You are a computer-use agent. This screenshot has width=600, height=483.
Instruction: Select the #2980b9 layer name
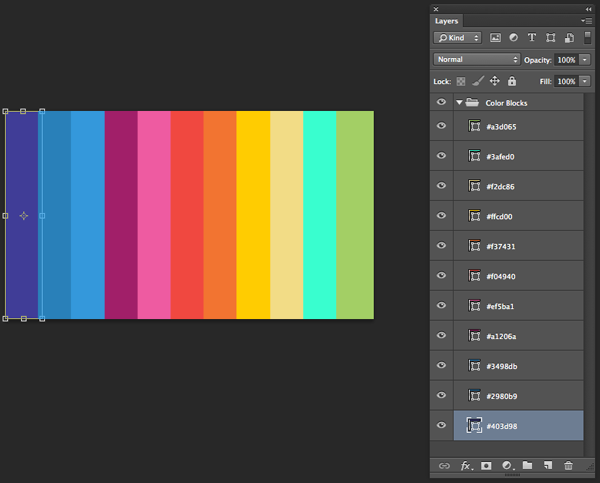[502, 396]
